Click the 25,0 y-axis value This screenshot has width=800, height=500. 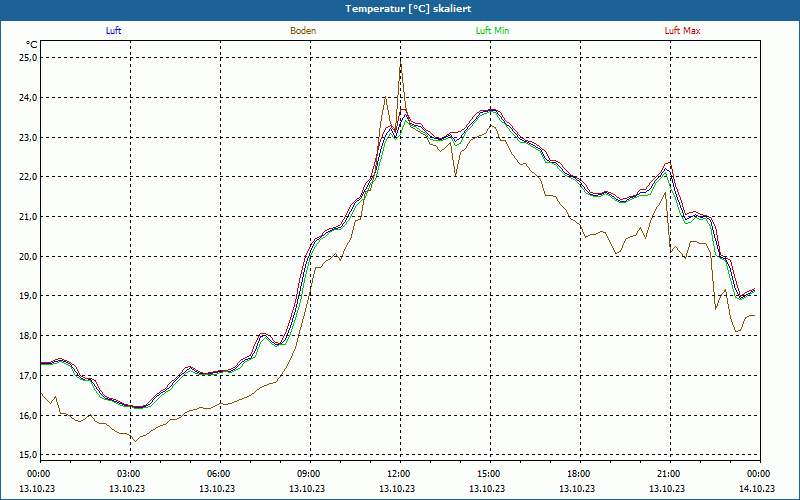tap(29, 58)
